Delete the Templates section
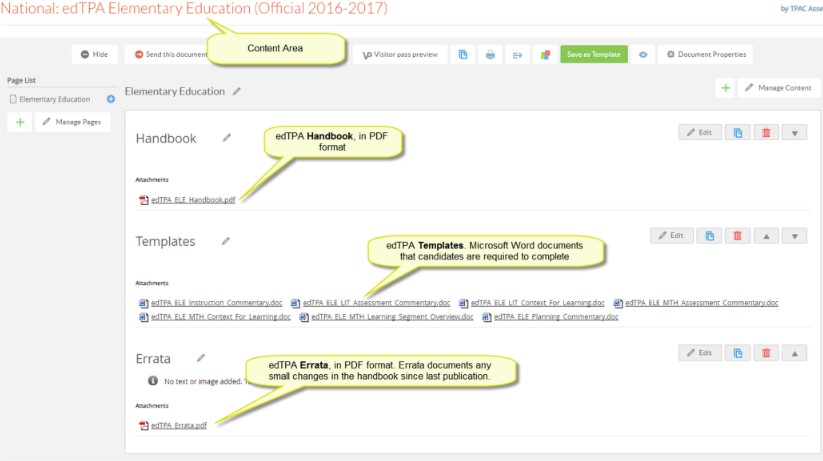 737,235
